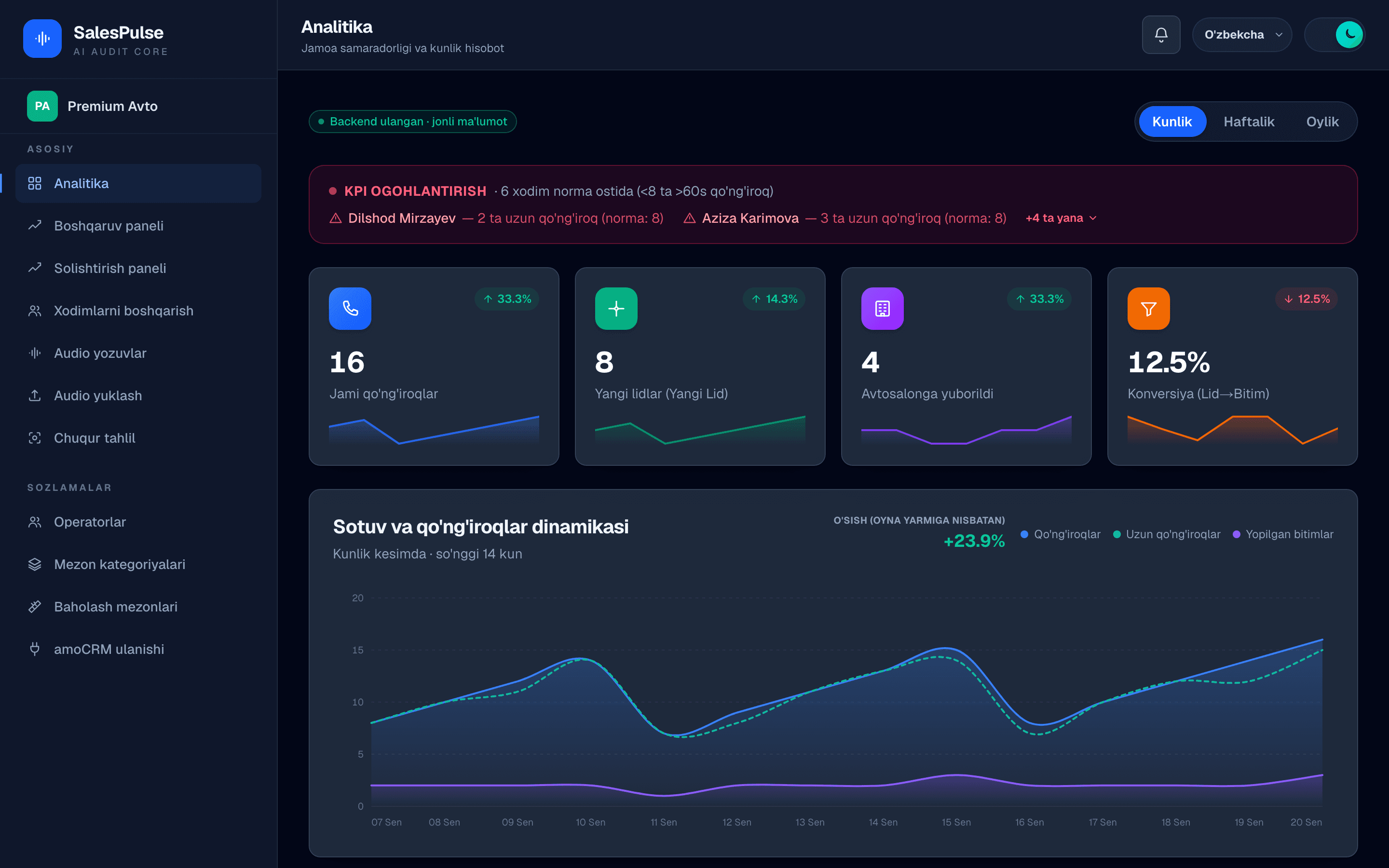
Task: Open Premium Avto company selector
Action: point(138,106)
